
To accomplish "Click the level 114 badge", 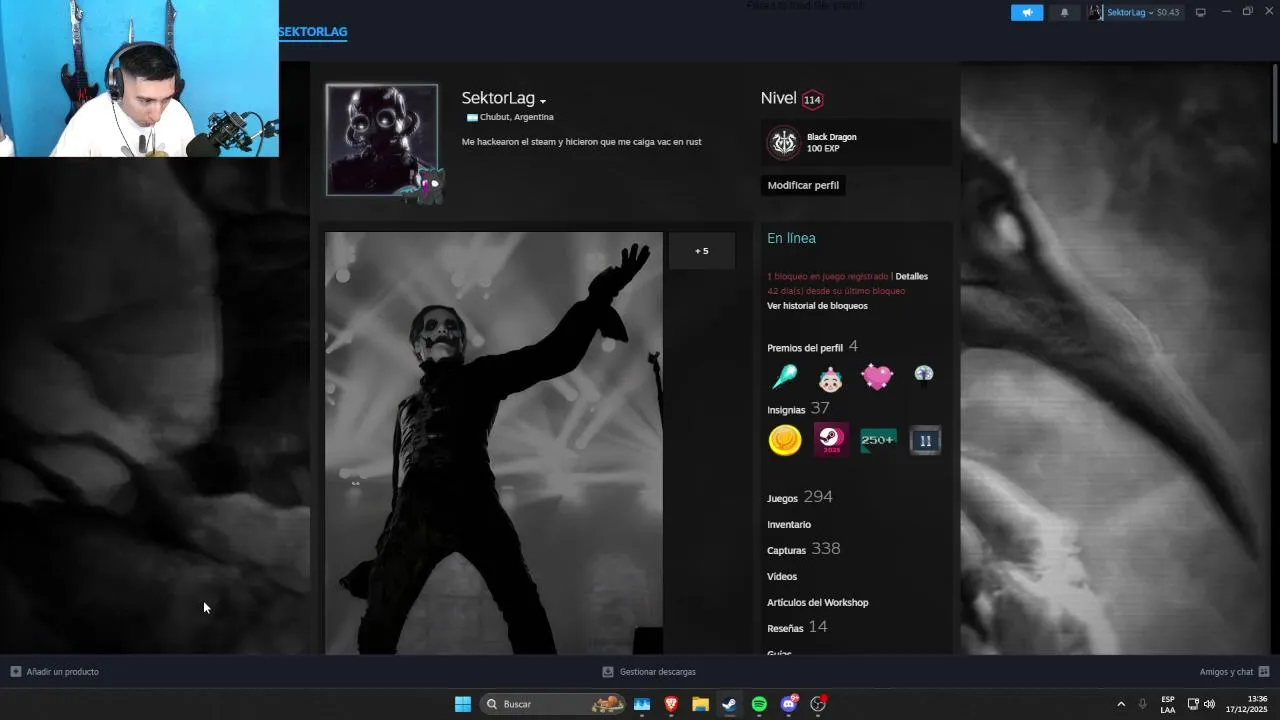I will click(x=812, y=99).
